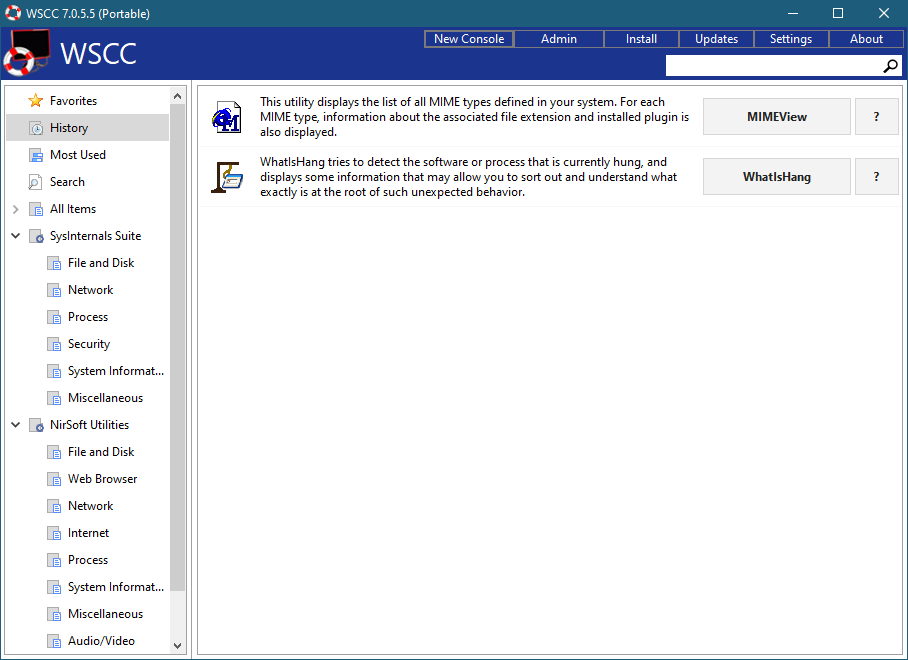
Task: Open the Install menu button
Action: pos(641,39)
